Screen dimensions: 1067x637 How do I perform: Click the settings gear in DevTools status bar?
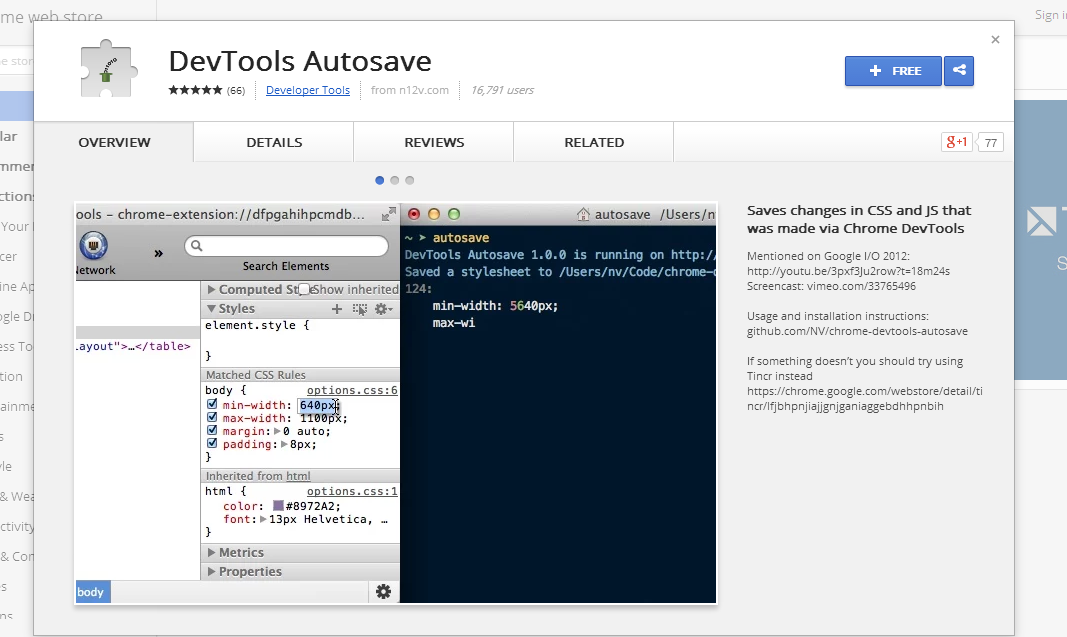pyautogui.click(x=383, y=592)
